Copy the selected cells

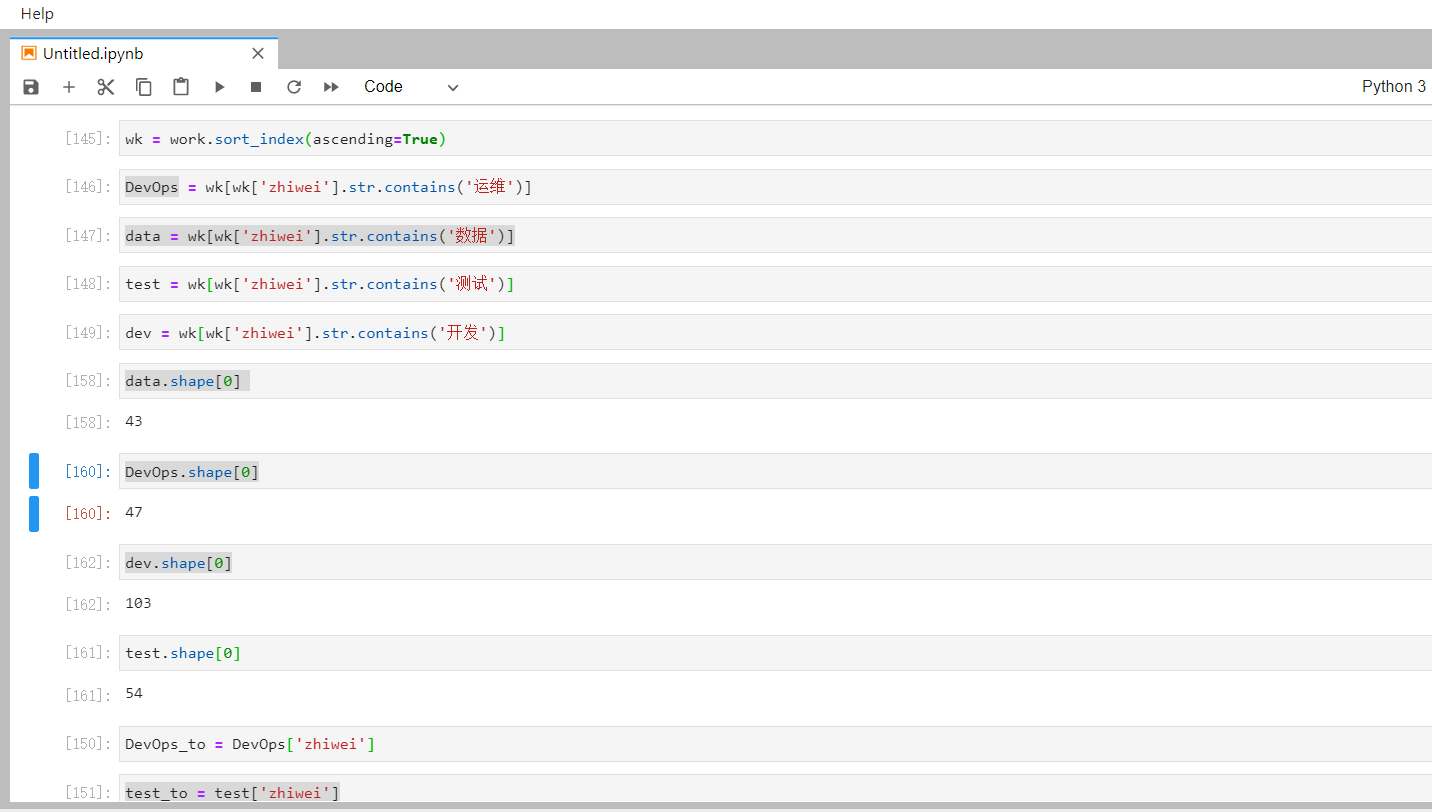click(144, 87)
